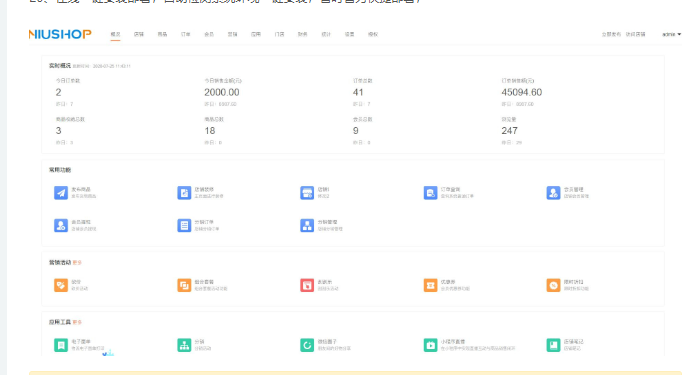Open the blue distribution management hierarchy icon
The width and height of the screenshot is (693, 375).
pyautogui.click(x=307, y=226)
